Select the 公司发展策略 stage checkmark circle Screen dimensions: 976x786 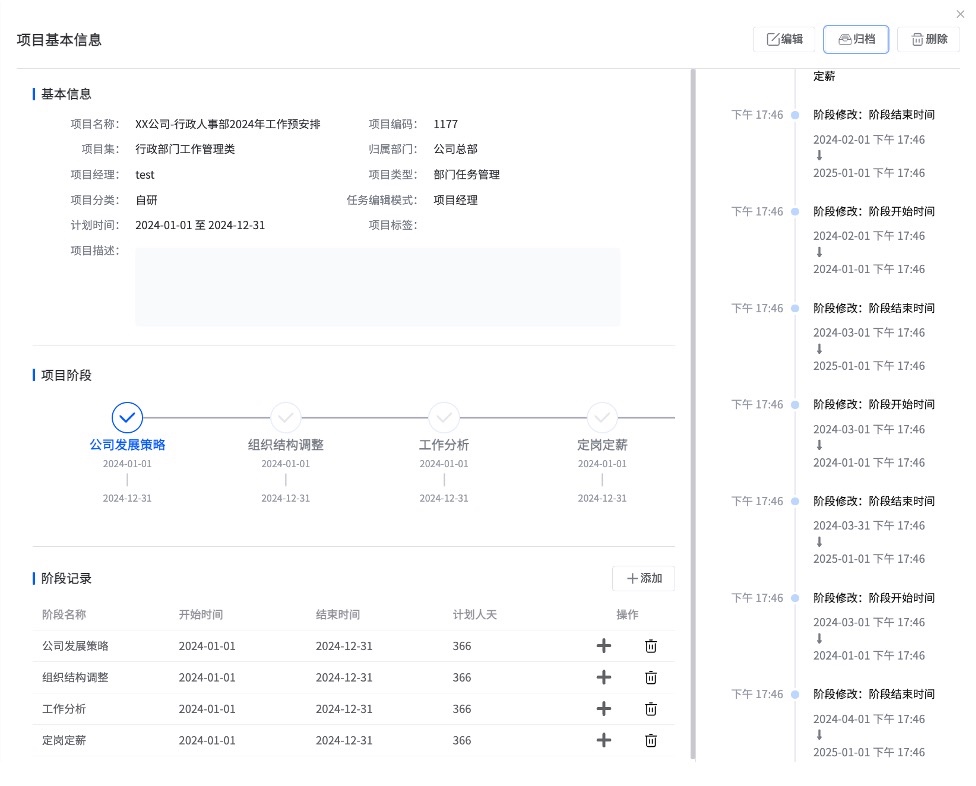click(127, 418)
